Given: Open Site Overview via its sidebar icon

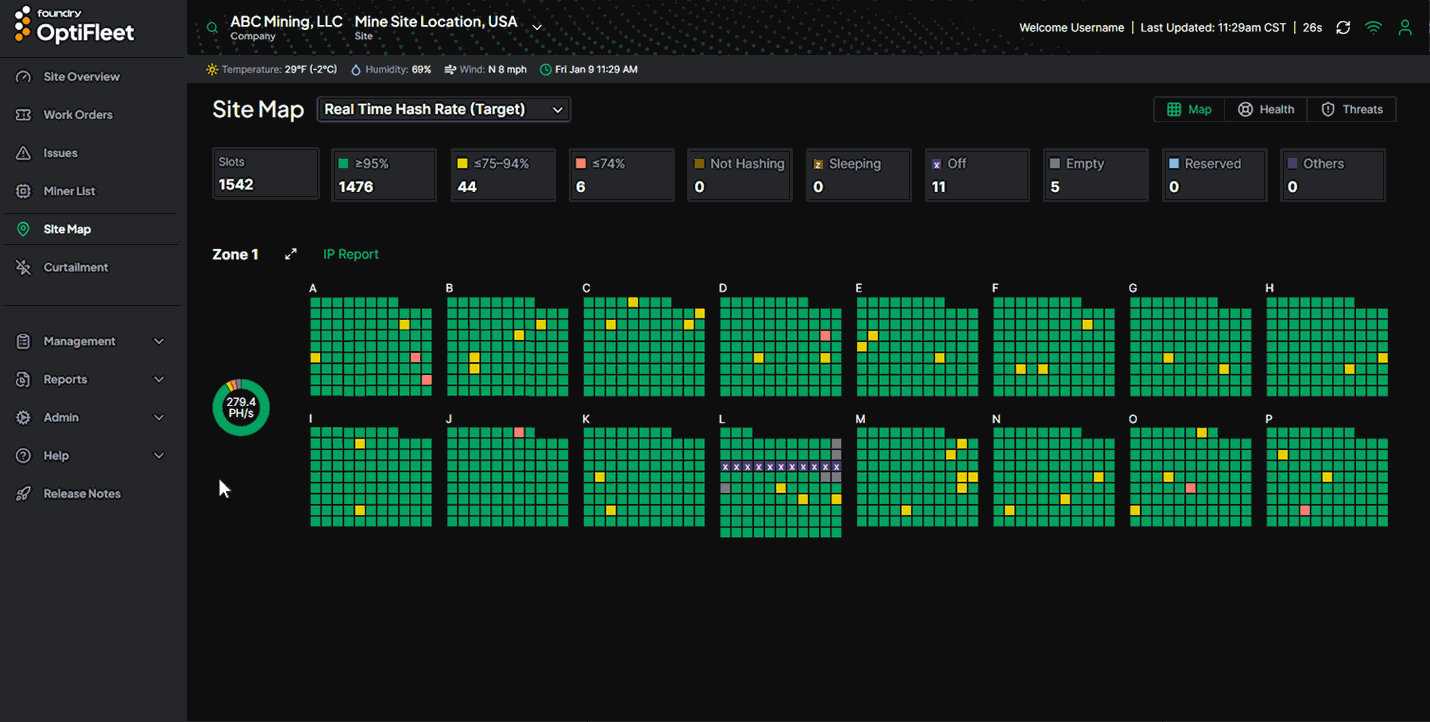Looking at the screenshot, I should pyautogui.click(x=24, y=77).
